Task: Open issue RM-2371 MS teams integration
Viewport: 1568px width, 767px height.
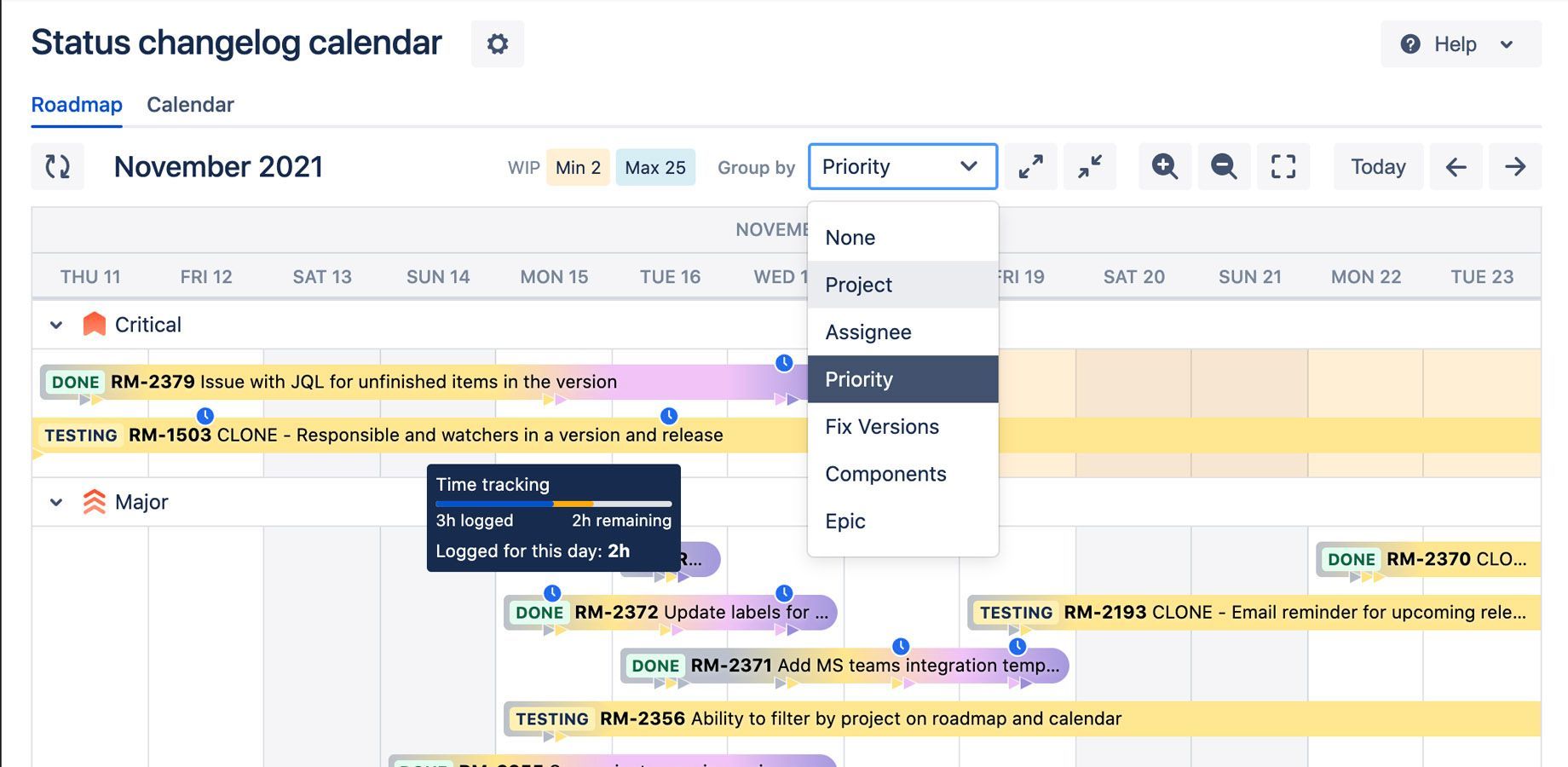Action: [x=845, y=665]
